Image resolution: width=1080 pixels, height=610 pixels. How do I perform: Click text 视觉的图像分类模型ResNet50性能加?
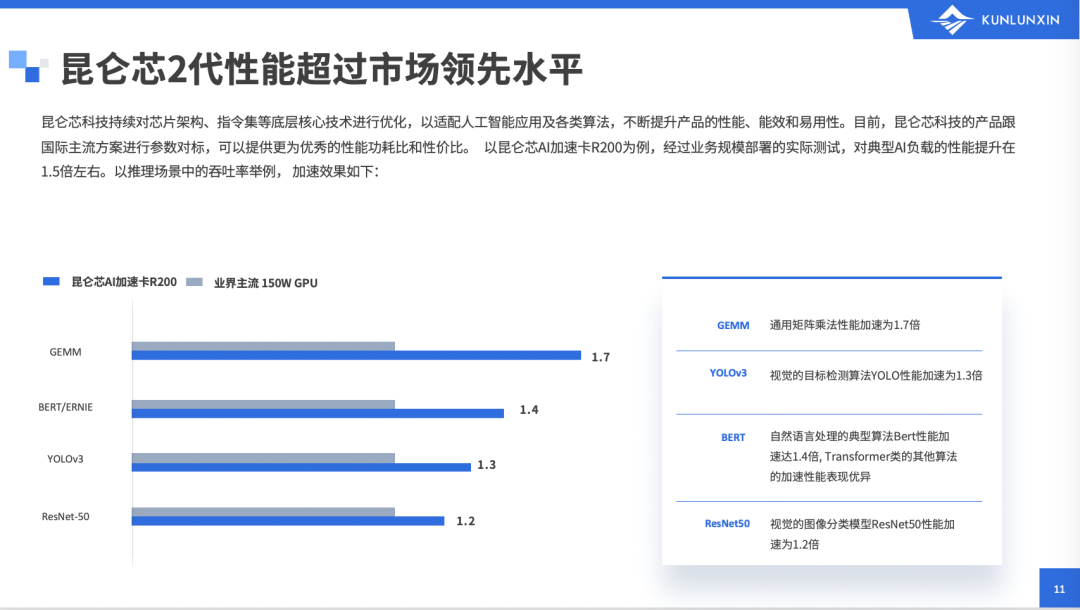(862, 524)
